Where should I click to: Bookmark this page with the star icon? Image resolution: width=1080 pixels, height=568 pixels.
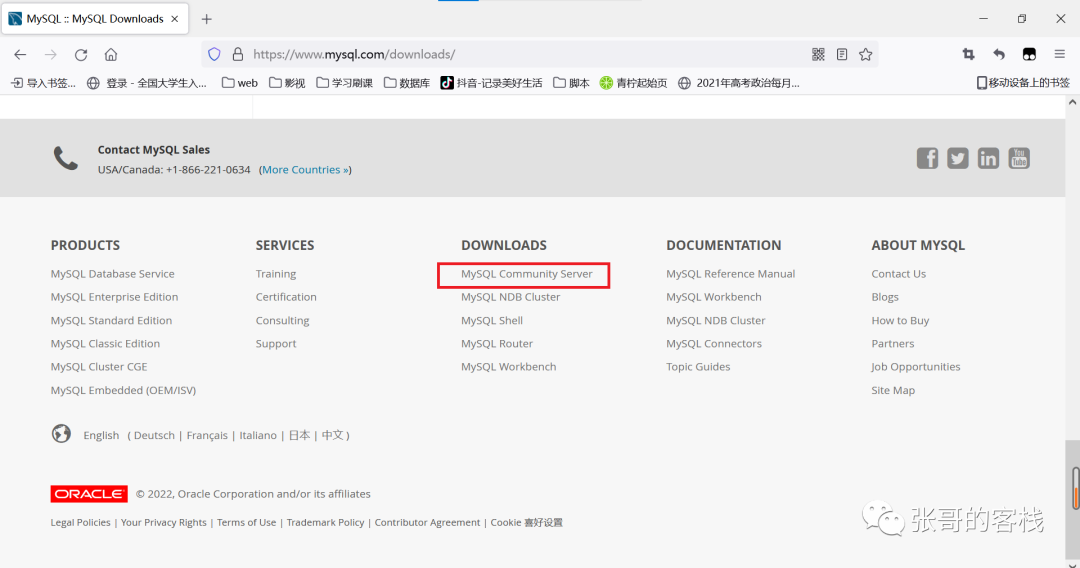tap(866, 54)
